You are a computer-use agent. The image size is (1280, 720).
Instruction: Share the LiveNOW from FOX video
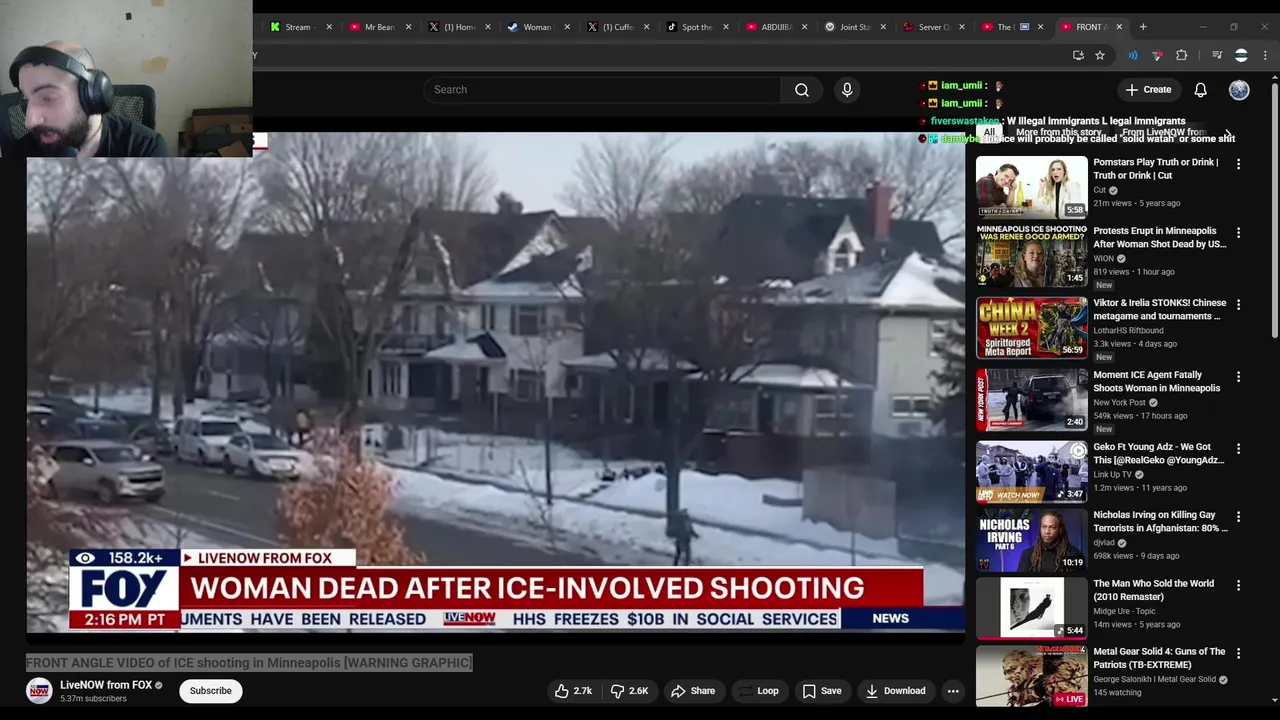693,691
